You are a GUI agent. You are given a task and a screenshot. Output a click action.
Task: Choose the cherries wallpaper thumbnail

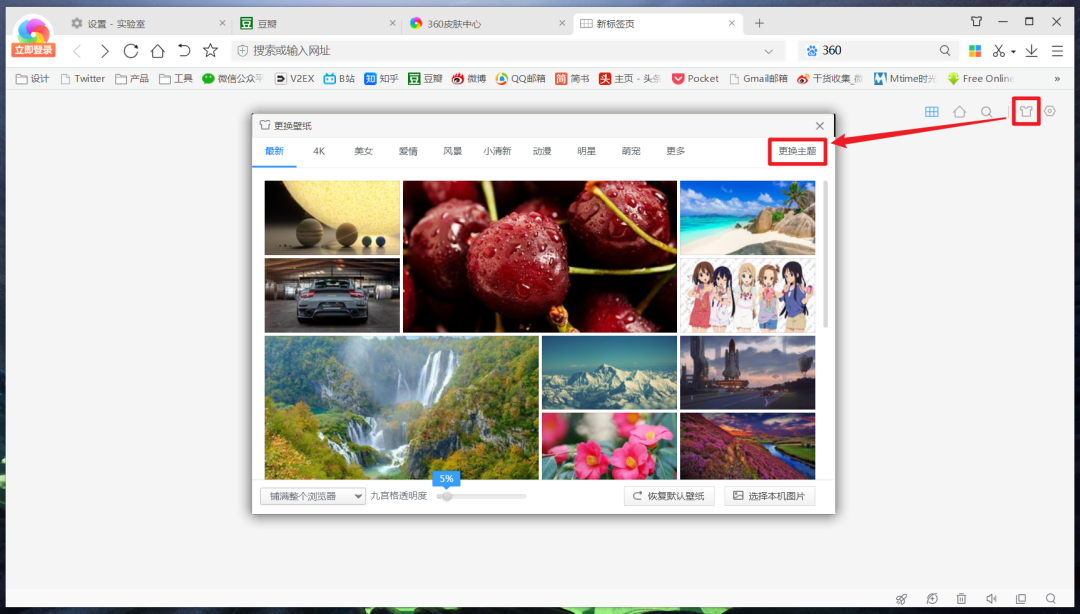pos(540,256)
